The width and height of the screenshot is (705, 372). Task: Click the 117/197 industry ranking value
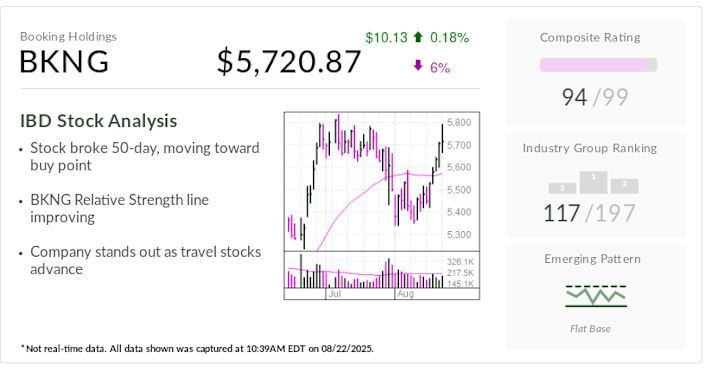coord(589,213)
